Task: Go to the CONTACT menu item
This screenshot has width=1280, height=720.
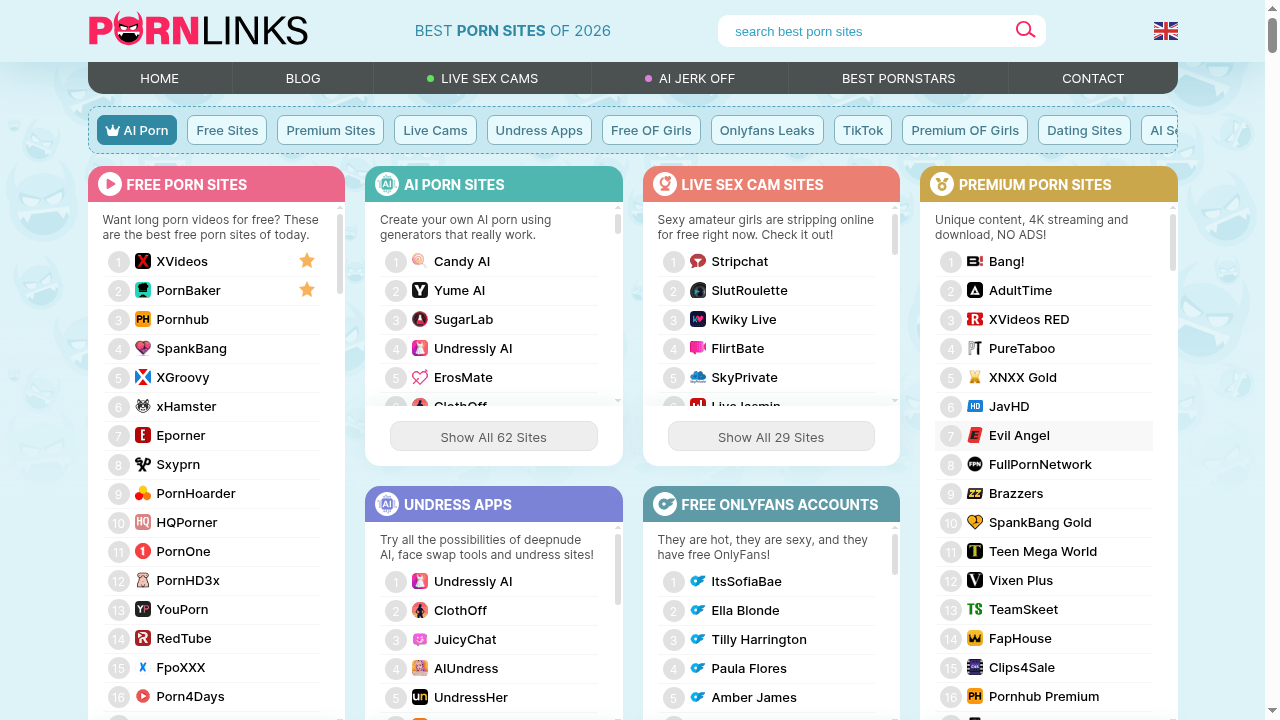Action: (x=1092, y=78)
